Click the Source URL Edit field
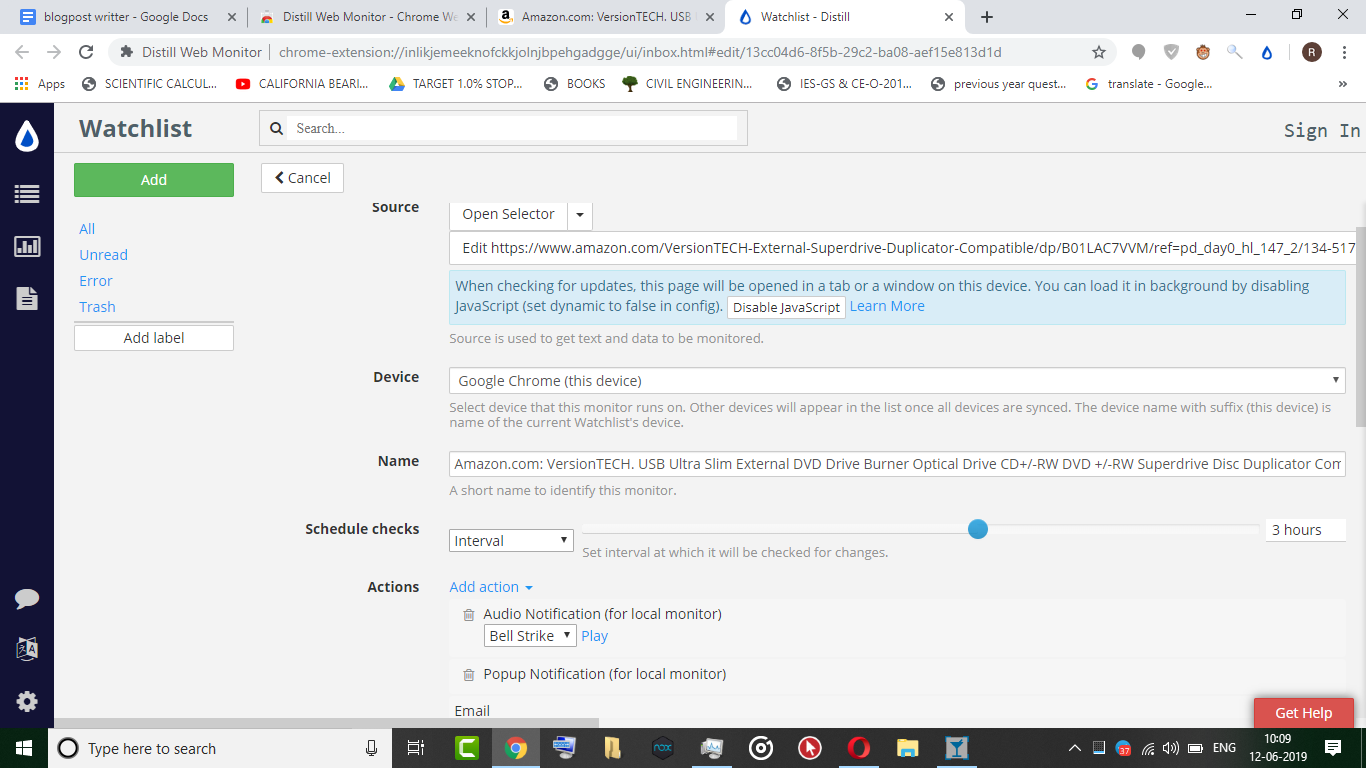The width and height of the screenshot is (1366, 768). pos(902,248)
